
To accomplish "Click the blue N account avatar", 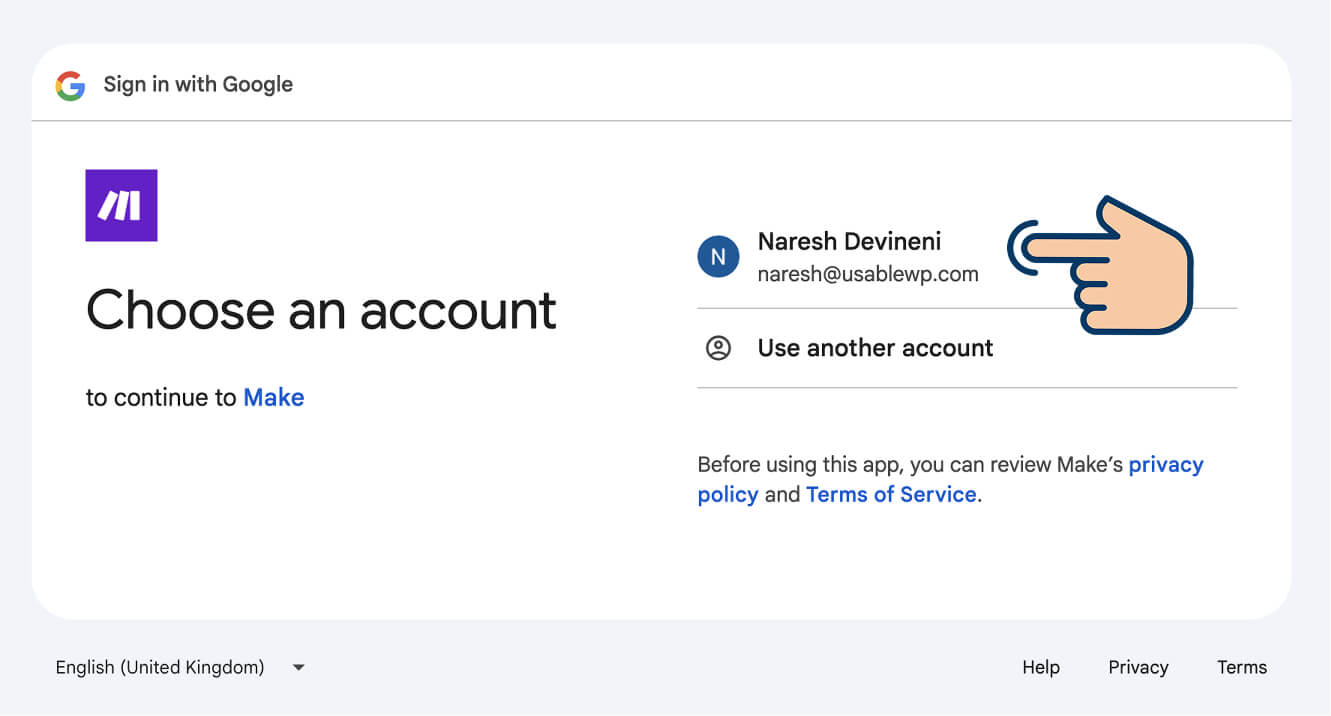I will click(718, 257).
